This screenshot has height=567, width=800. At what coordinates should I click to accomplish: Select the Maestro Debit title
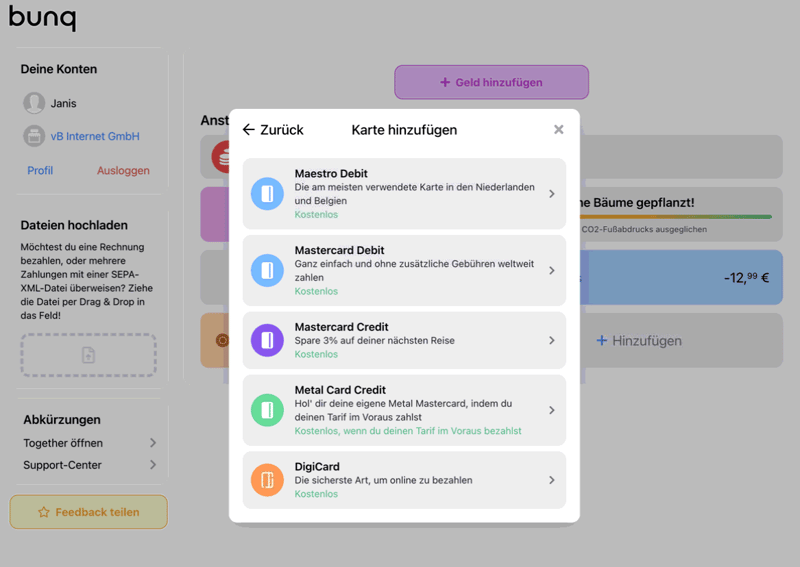[x=331, y=174]
